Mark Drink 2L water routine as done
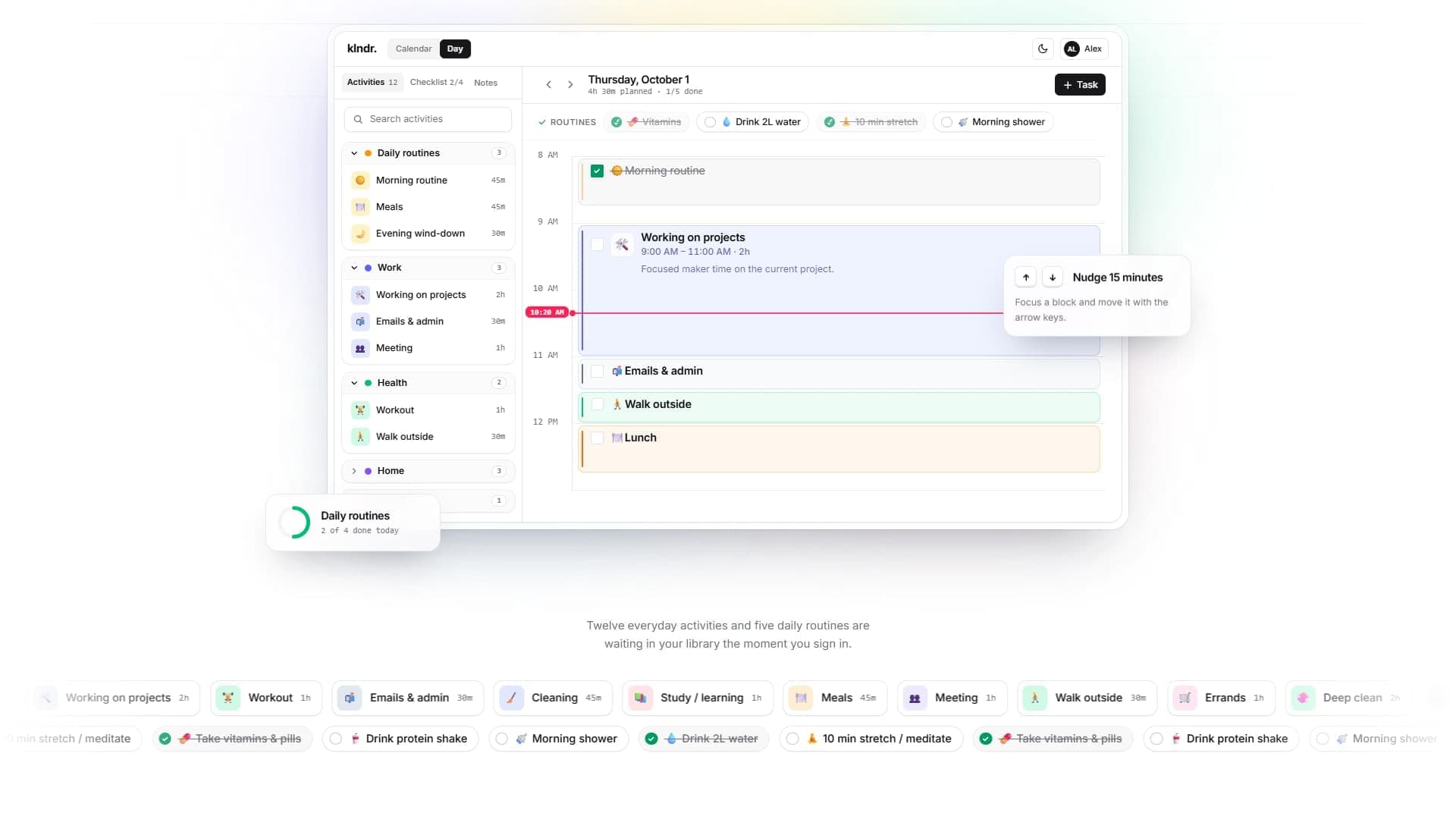The height and width of the screenshot is (819, 1456). [710, 122]
